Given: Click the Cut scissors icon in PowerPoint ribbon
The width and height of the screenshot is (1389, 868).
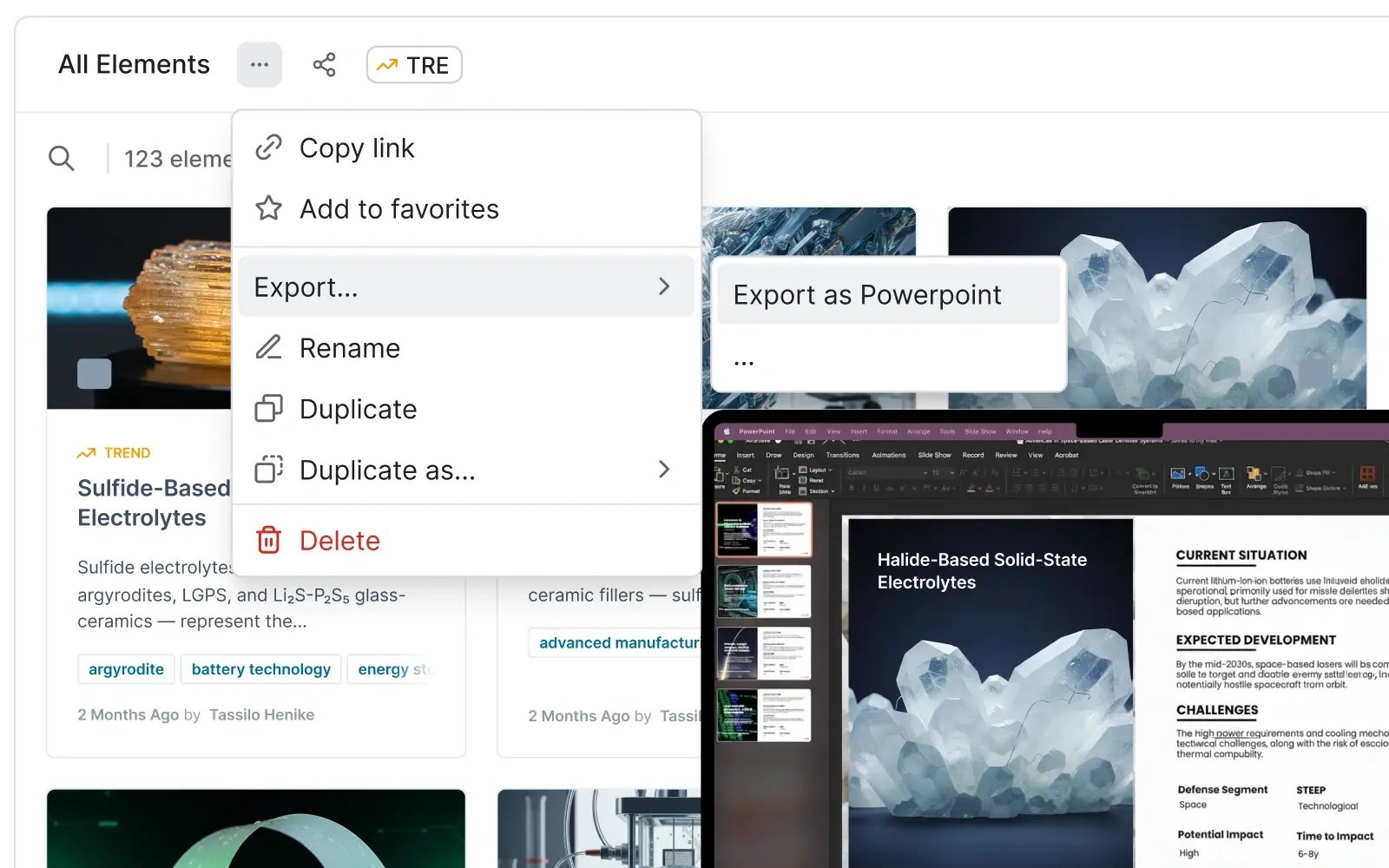Looking at the screenshot, I should pyautogui.click(x=736, y=470).
